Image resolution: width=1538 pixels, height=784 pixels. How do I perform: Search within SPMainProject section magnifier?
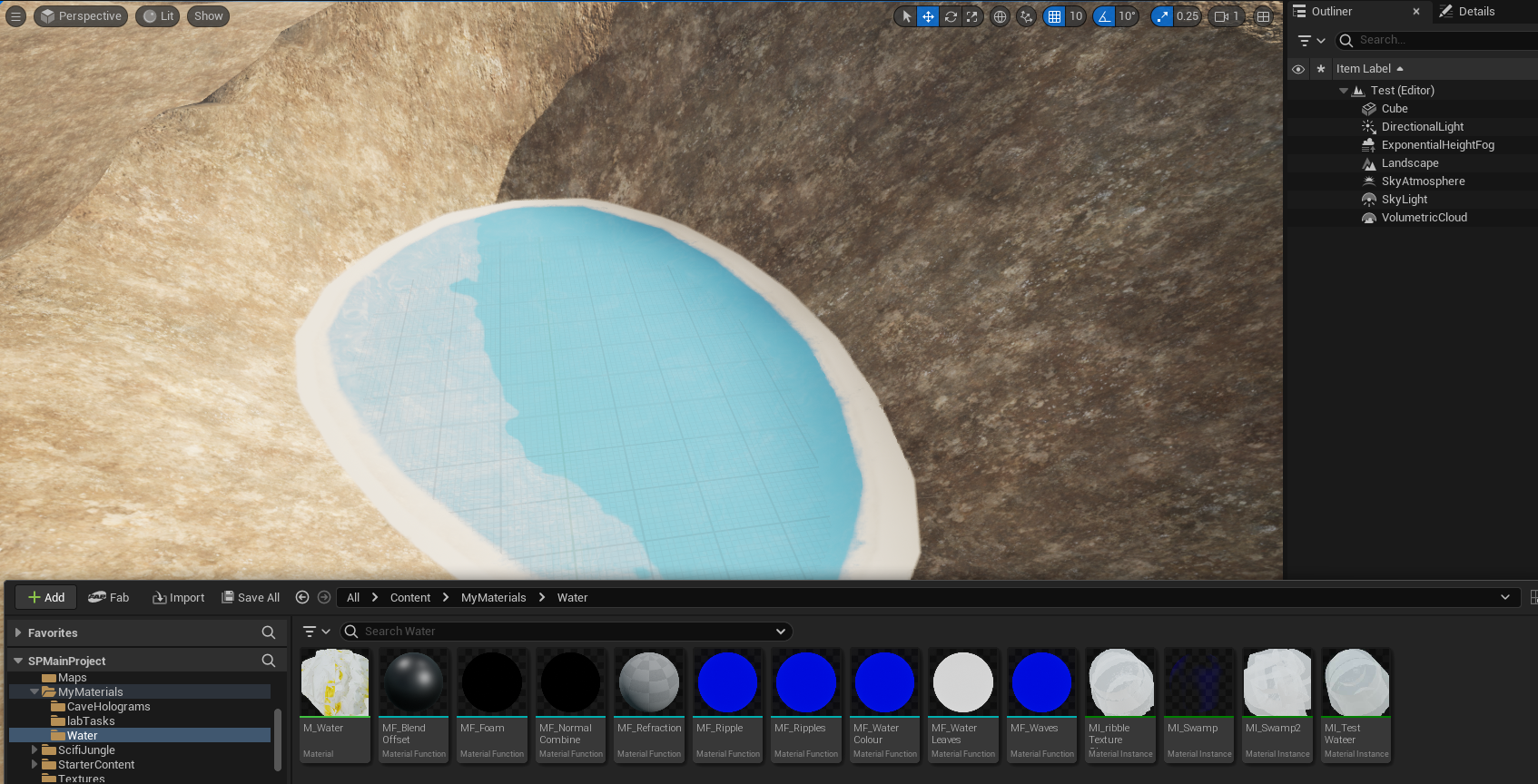(x=269, y=661)
